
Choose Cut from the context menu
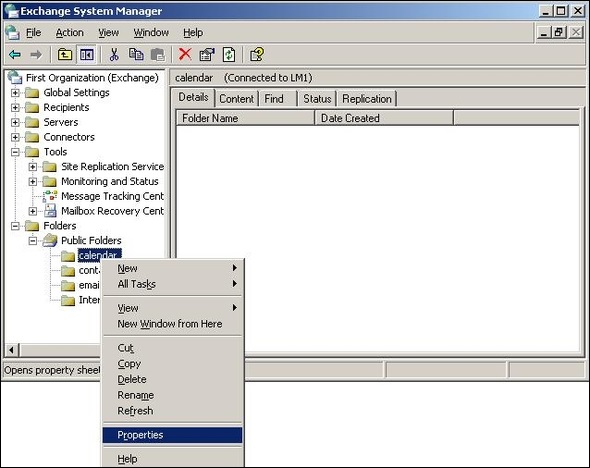173,348
